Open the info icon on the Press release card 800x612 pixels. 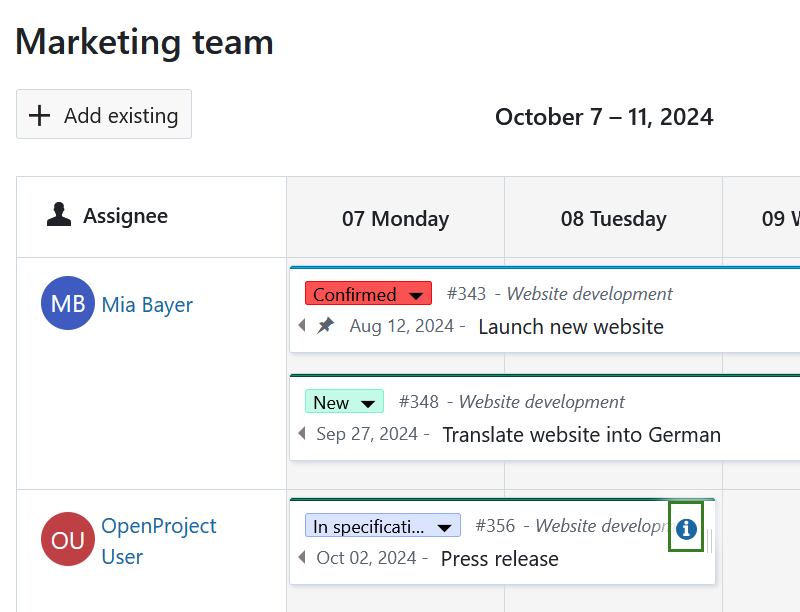[x=686, y=528]
